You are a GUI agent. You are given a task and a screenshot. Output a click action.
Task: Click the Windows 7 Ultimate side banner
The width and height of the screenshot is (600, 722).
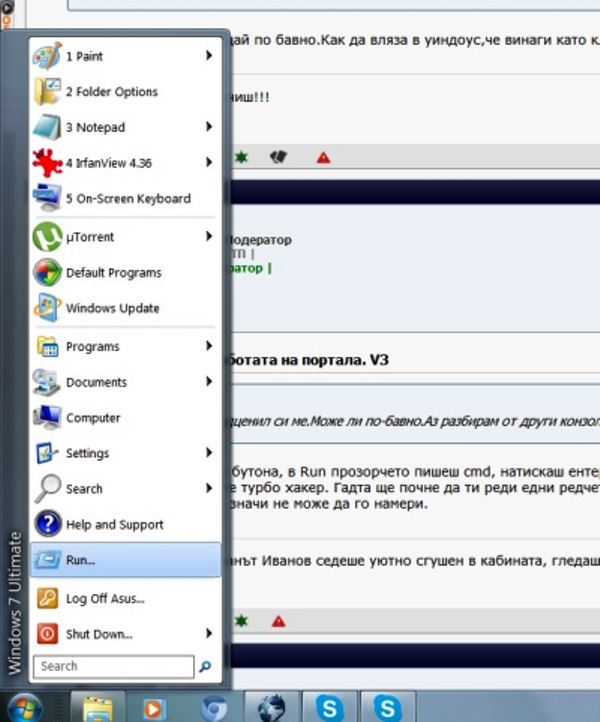click(15, 603)
